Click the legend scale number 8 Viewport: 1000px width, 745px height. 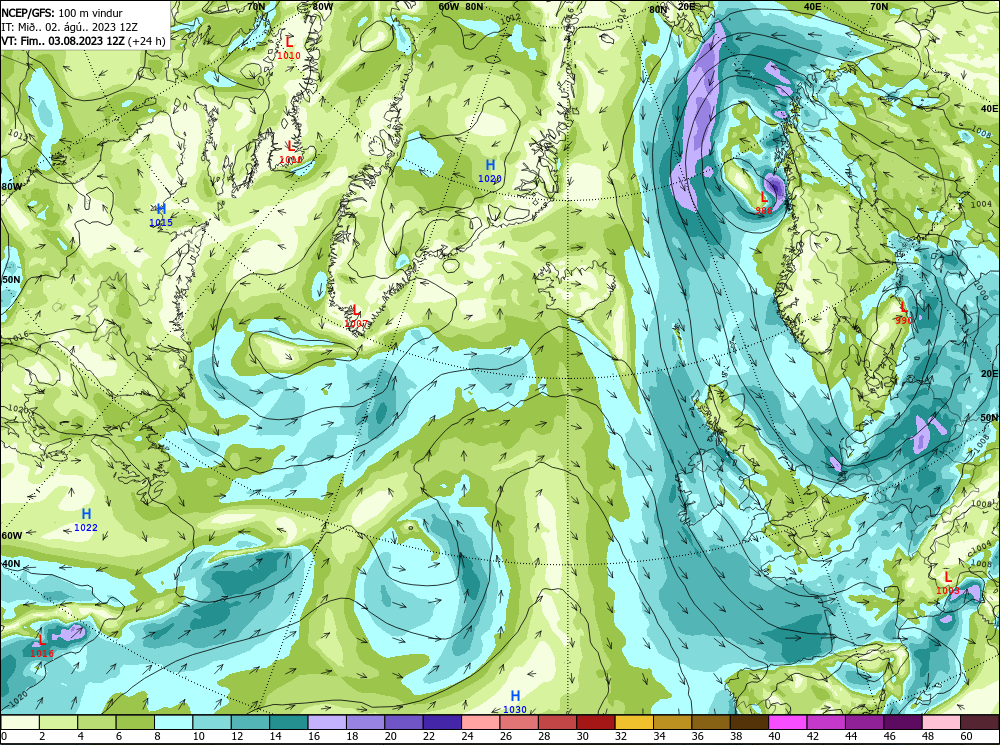(x=157, y=736)
